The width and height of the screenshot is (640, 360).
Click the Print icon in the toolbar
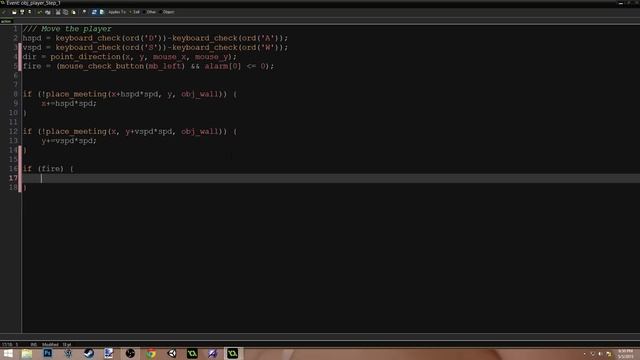[30, 12]
